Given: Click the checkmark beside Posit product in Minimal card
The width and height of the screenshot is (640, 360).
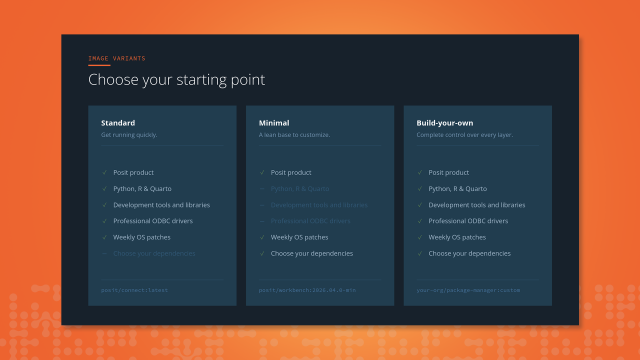Looking at the screenshot, I should (262, 172).
